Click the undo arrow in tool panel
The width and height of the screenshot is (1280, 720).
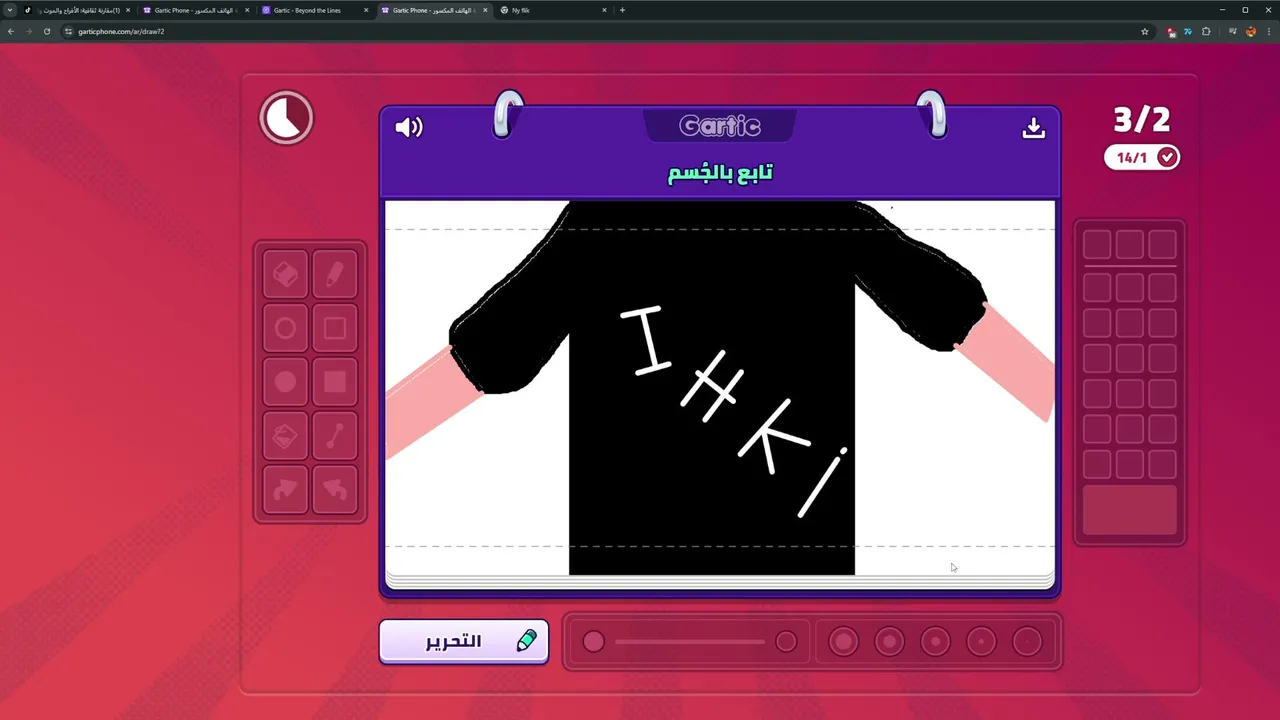coord(335,491)
